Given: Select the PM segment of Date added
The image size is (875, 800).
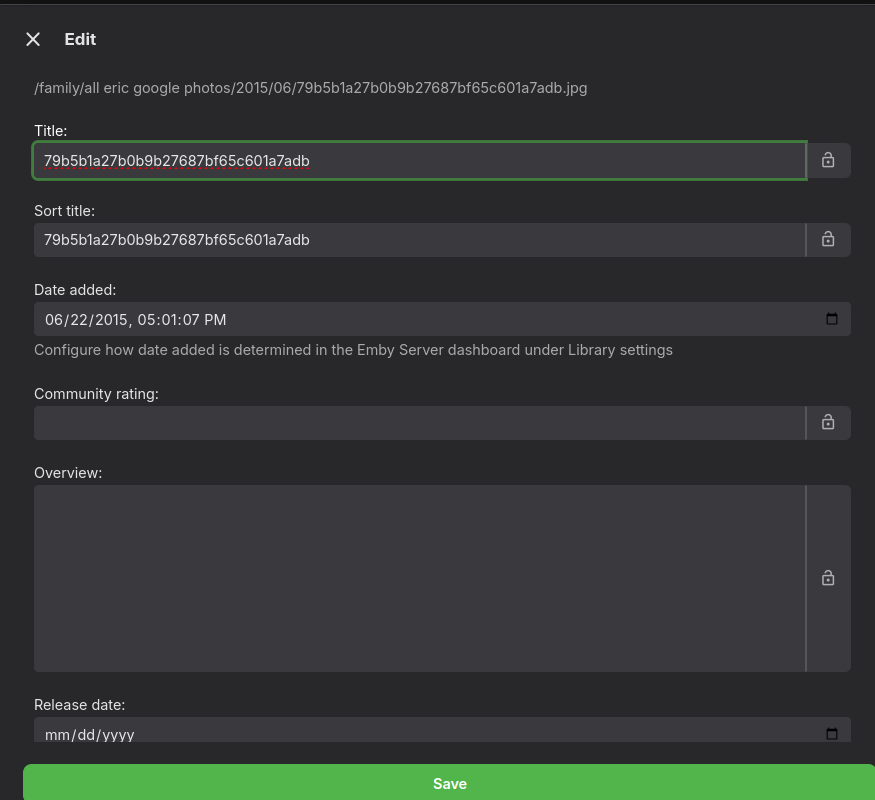Looking at the screenshot, I should [215, 320].
